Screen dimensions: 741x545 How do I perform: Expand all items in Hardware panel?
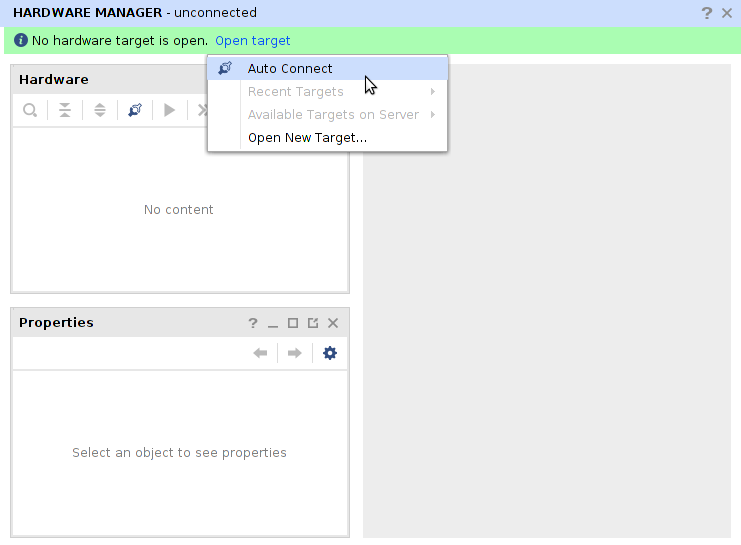(100, 110)
